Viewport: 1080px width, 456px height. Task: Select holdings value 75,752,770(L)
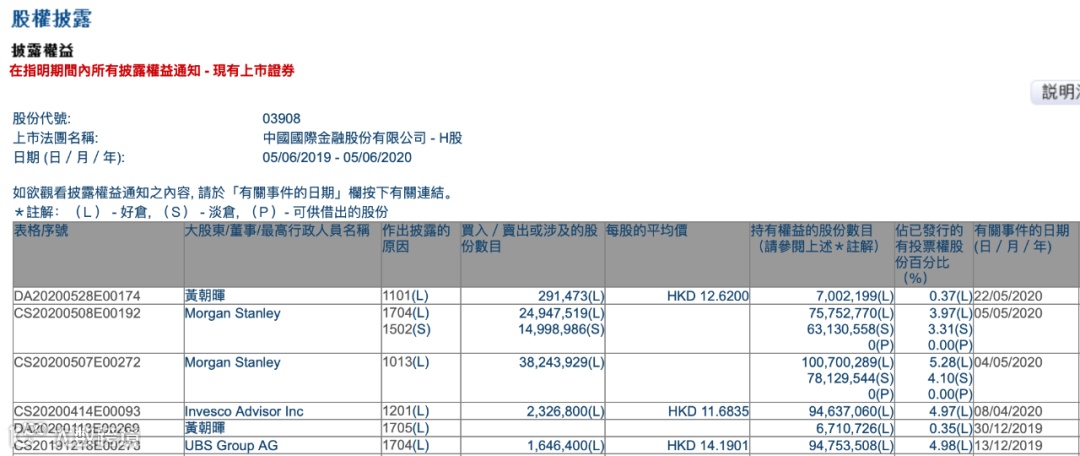coord(849,313)
